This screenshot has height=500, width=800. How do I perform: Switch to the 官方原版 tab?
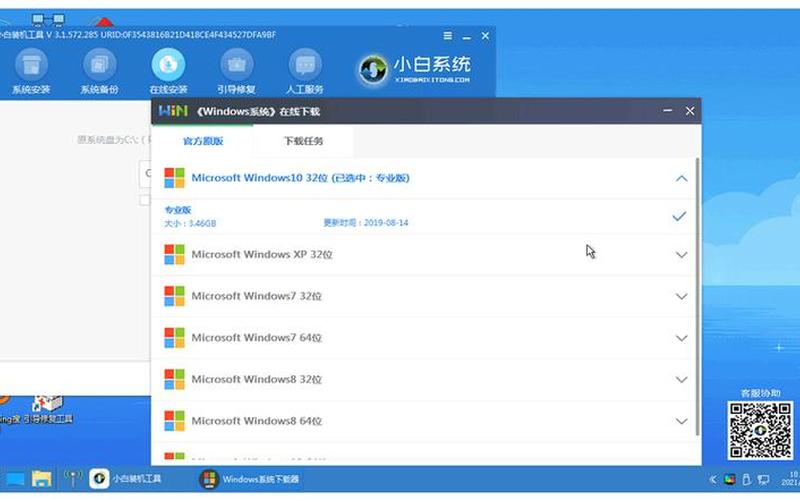click(x=203, y=141)
